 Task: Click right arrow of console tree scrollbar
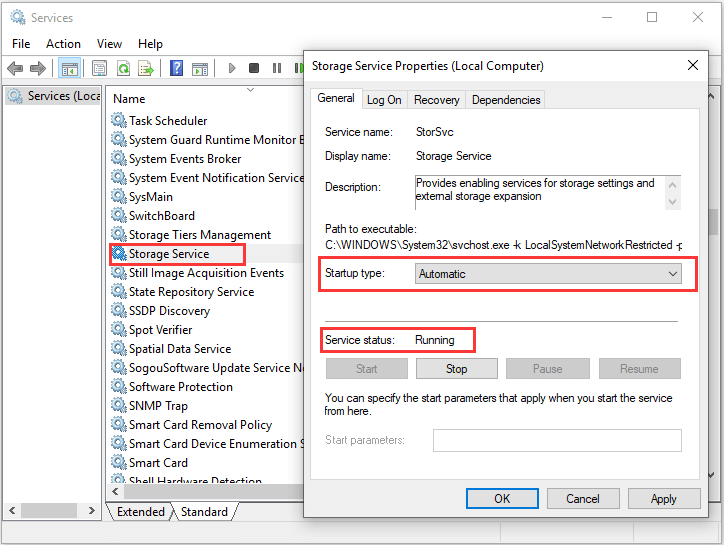[x=92, y=510]
